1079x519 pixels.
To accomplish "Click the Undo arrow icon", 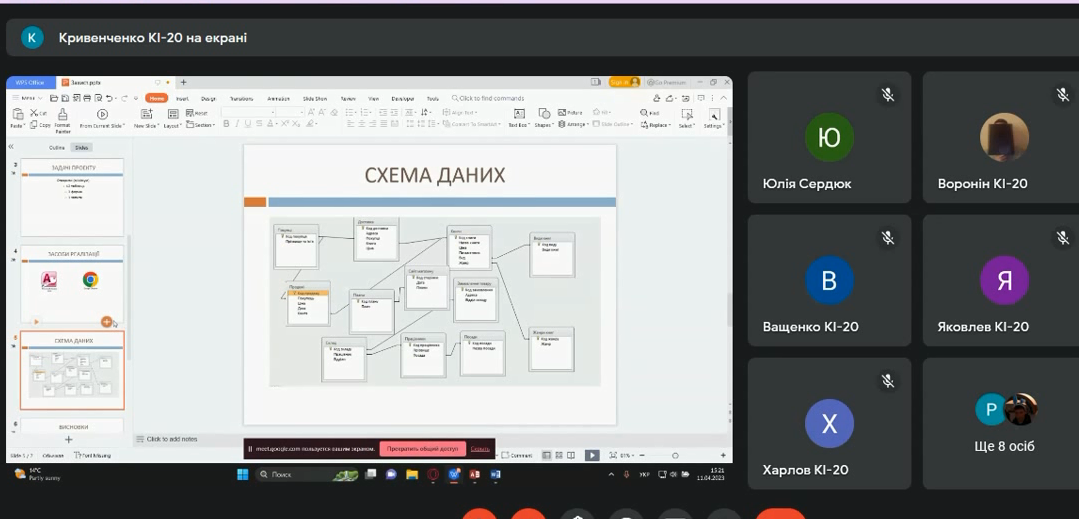I will [x=110, y=98].
